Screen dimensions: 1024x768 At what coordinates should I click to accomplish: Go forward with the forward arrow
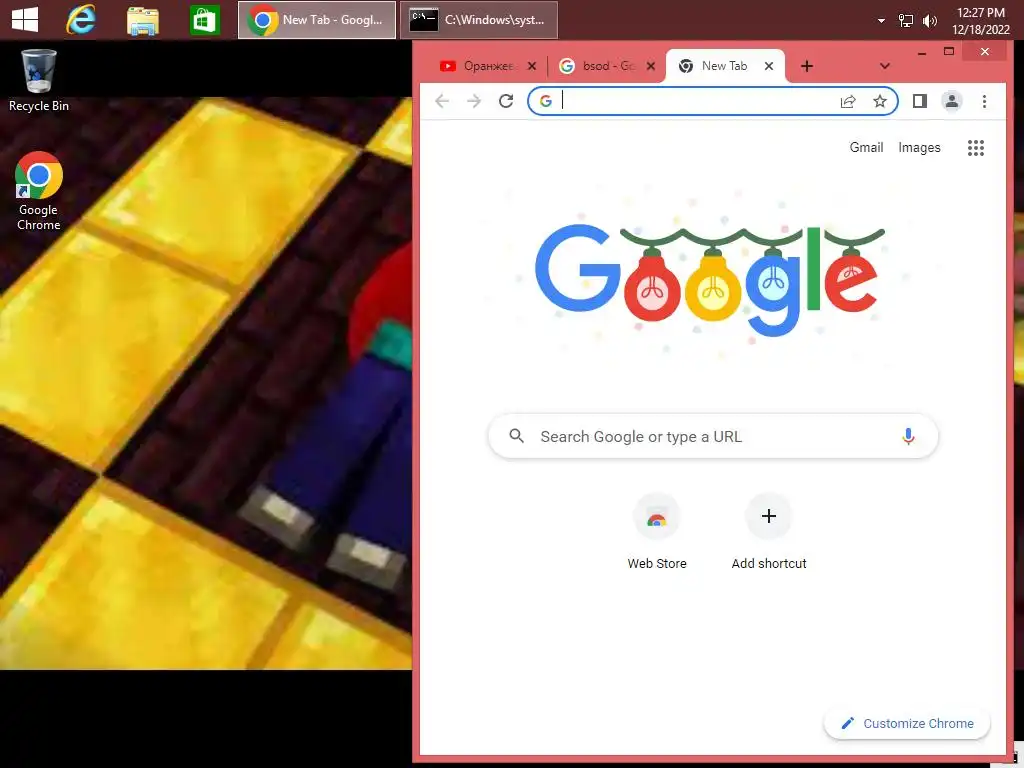pyautogui.click(x=474, y=101)
